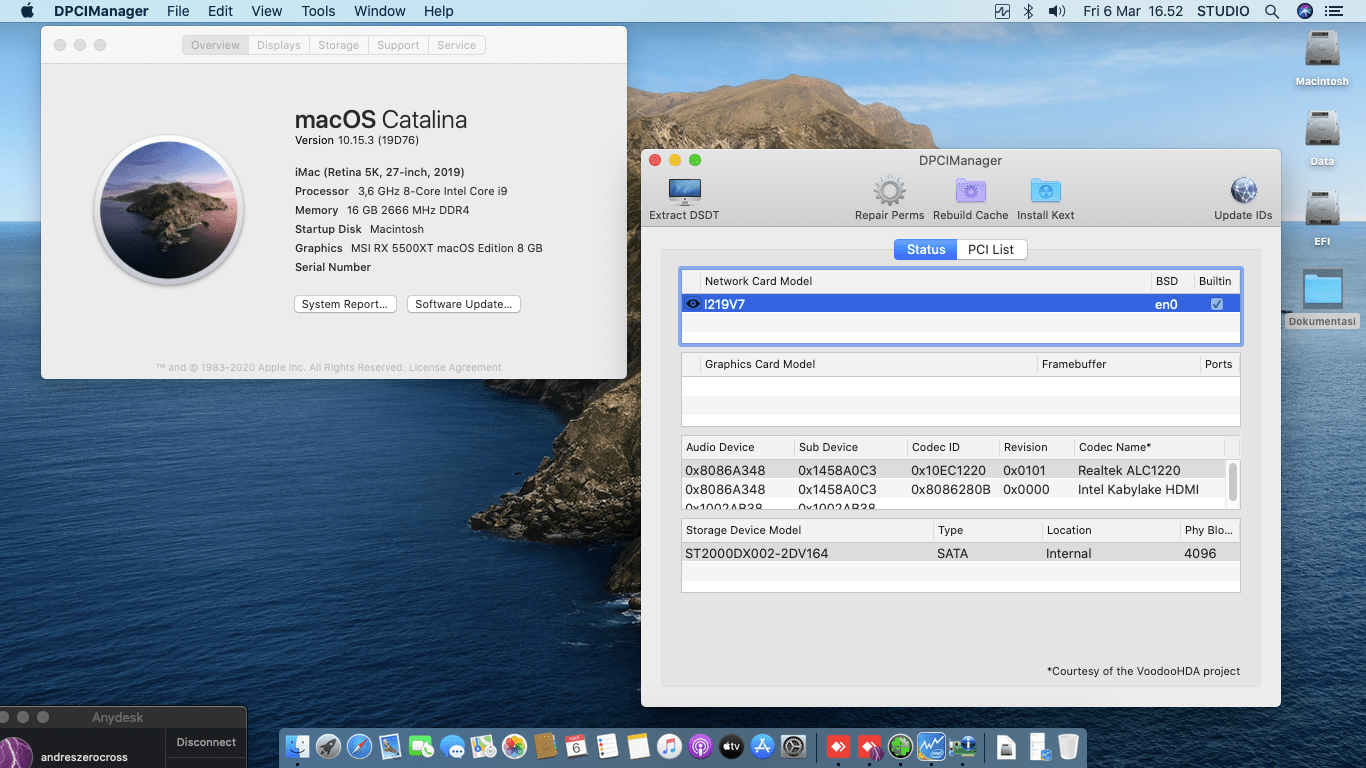The width and height of the screenshot is (1366, 768).
Task: Toggle Builtin checkbox for I219V7
Action: [1217, 304]
